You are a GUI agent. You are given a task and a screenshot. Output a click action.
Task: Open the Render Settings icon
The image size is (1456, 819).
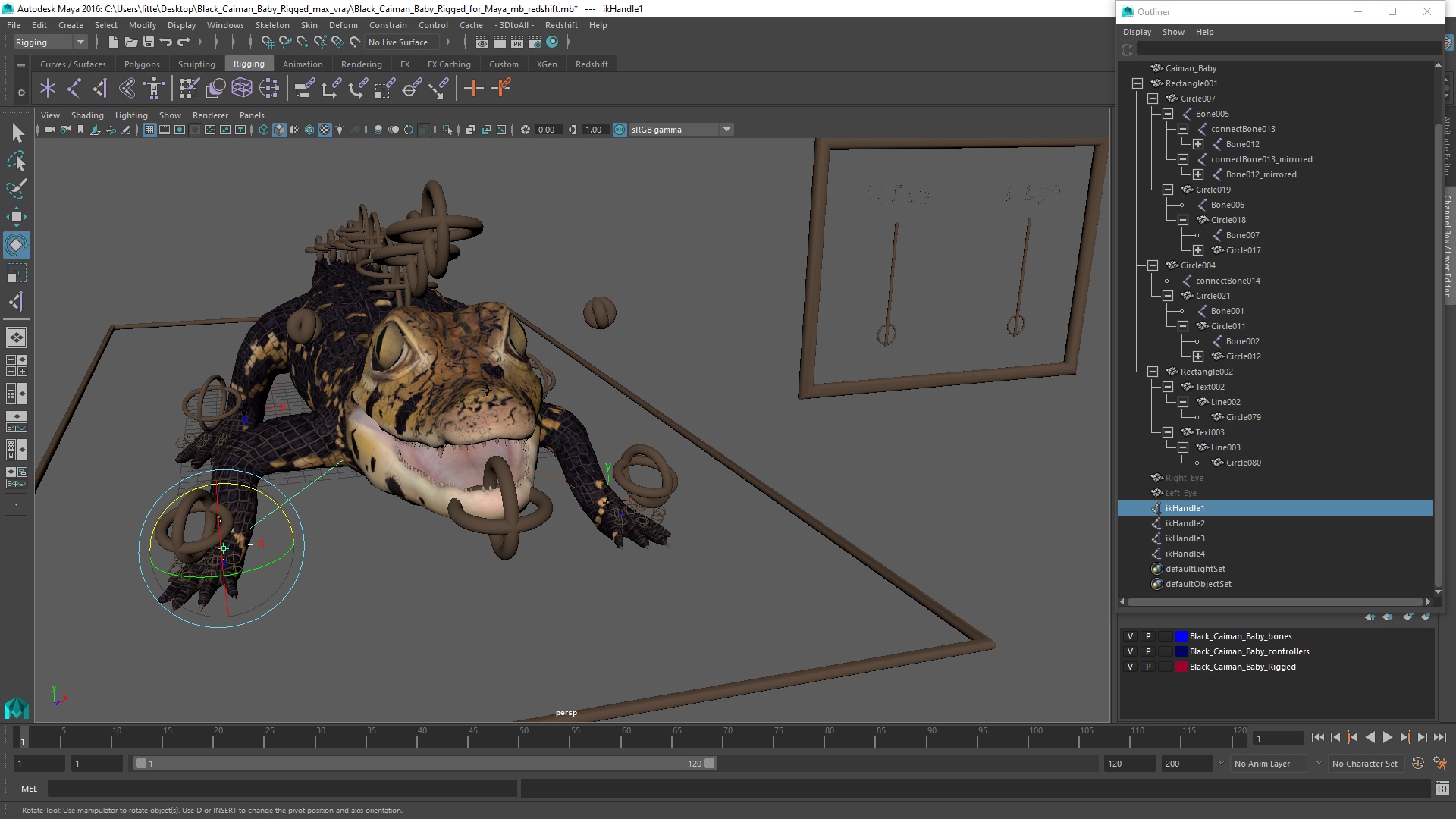[535, 42]
